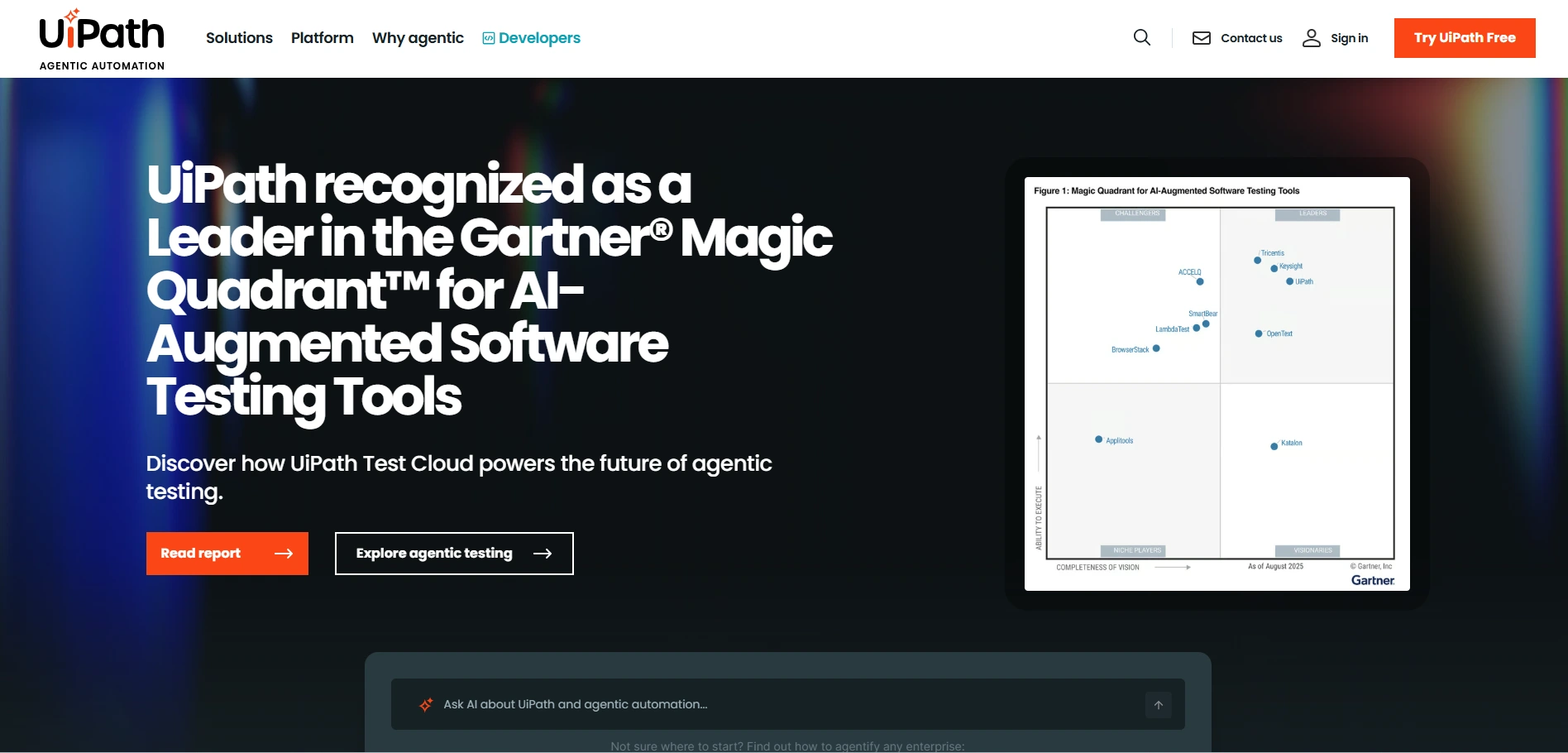Image resolution: width=1568 pixels, height=753 pixels.
Task: Open the Why agentic menu
Action: tap(418, 38)
